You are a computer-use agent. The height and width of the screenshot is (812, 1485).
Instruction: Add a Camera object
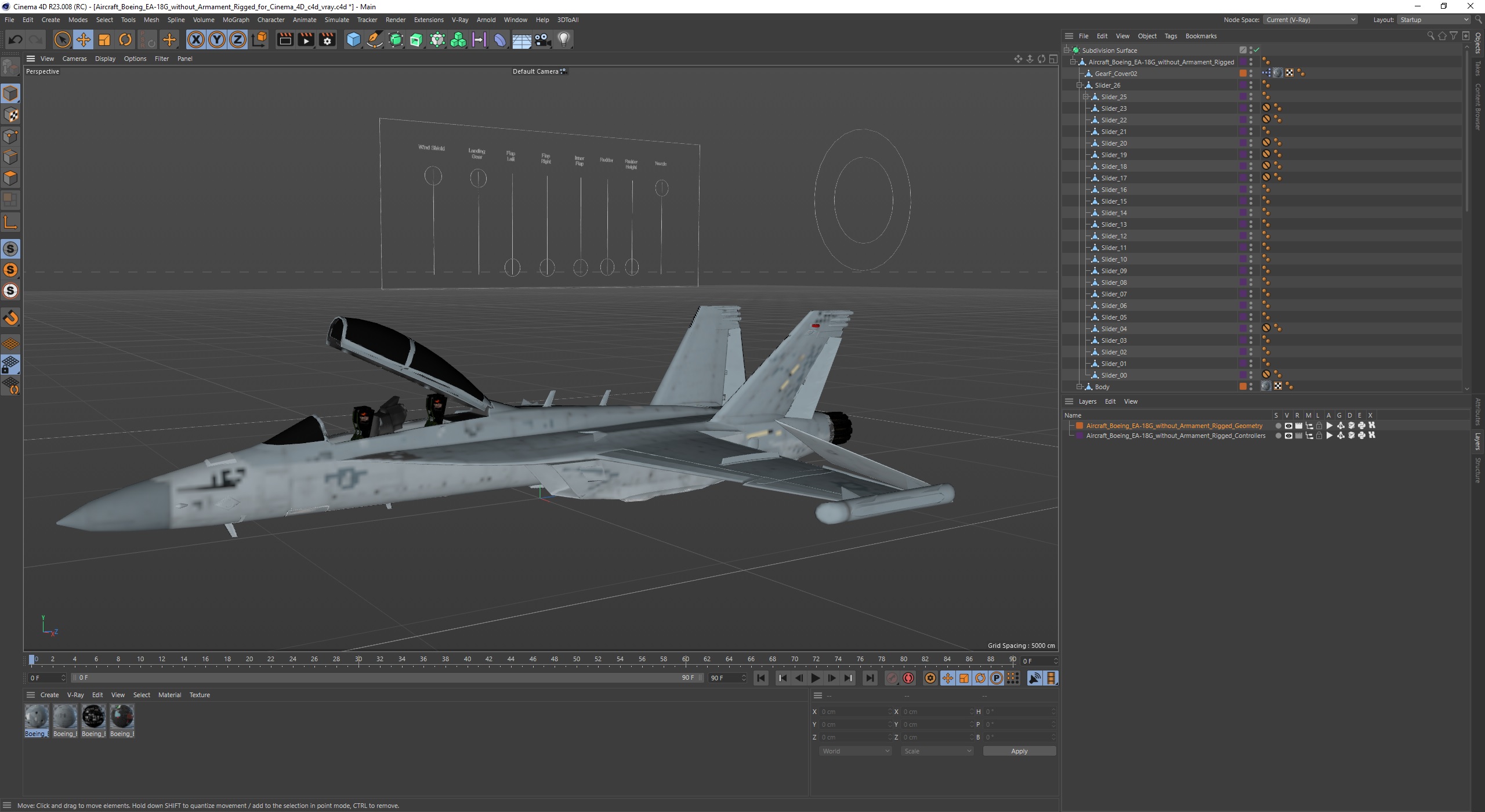pyautogui.click(x=543, y=39)
